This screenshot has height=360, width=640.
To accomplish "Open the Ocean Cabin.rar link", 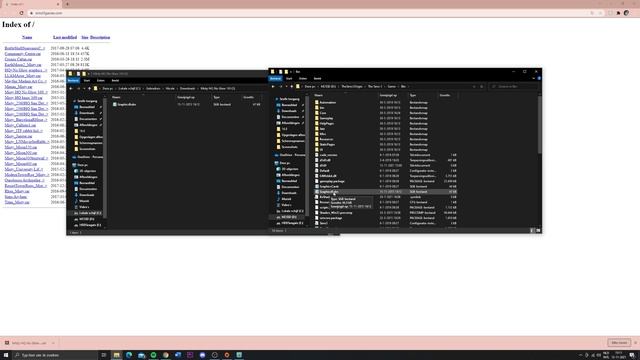I will (x=18, y=59).
